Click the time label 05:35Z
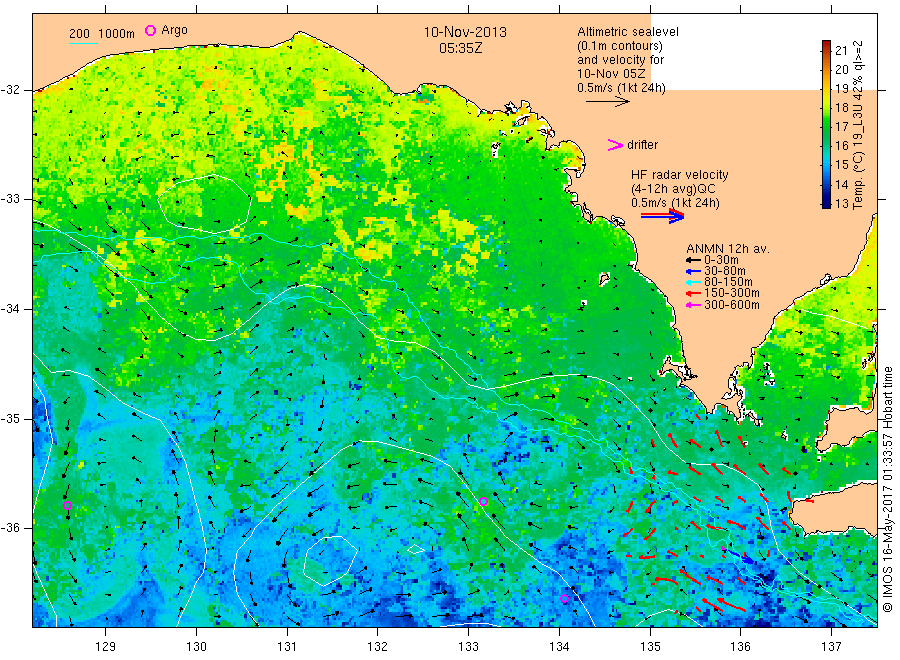900x660 pixels. (460, 48)
